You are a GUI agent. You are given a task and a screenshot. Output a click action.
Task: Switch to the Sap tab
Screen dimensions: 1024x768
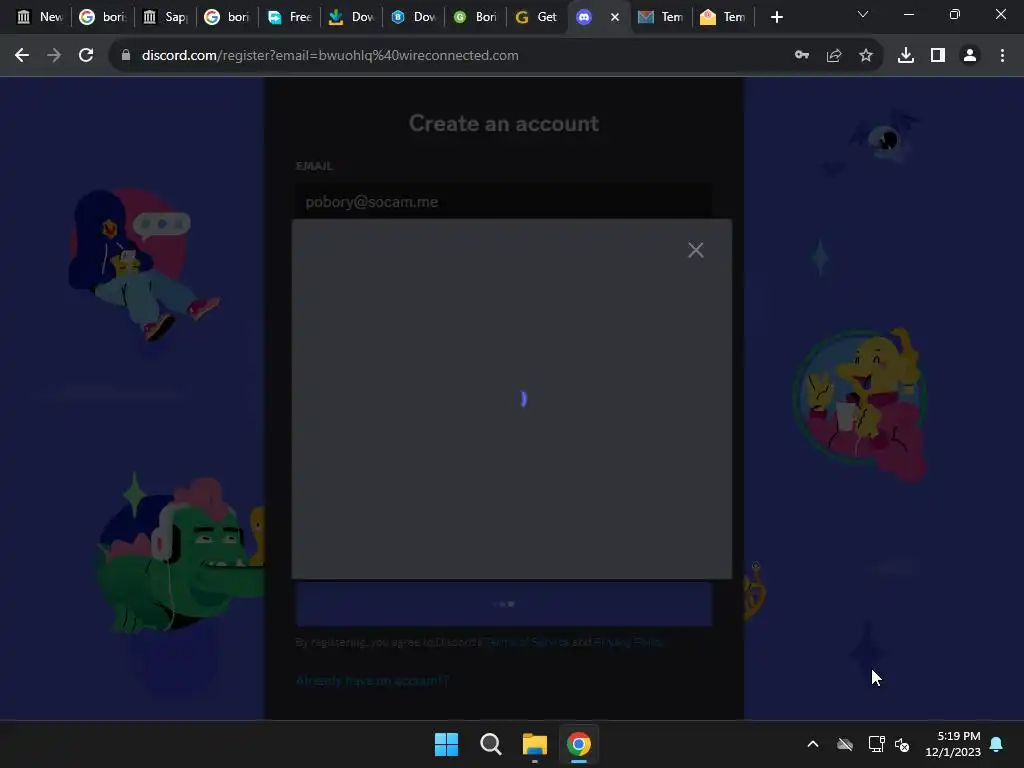[x=166, y=18]
